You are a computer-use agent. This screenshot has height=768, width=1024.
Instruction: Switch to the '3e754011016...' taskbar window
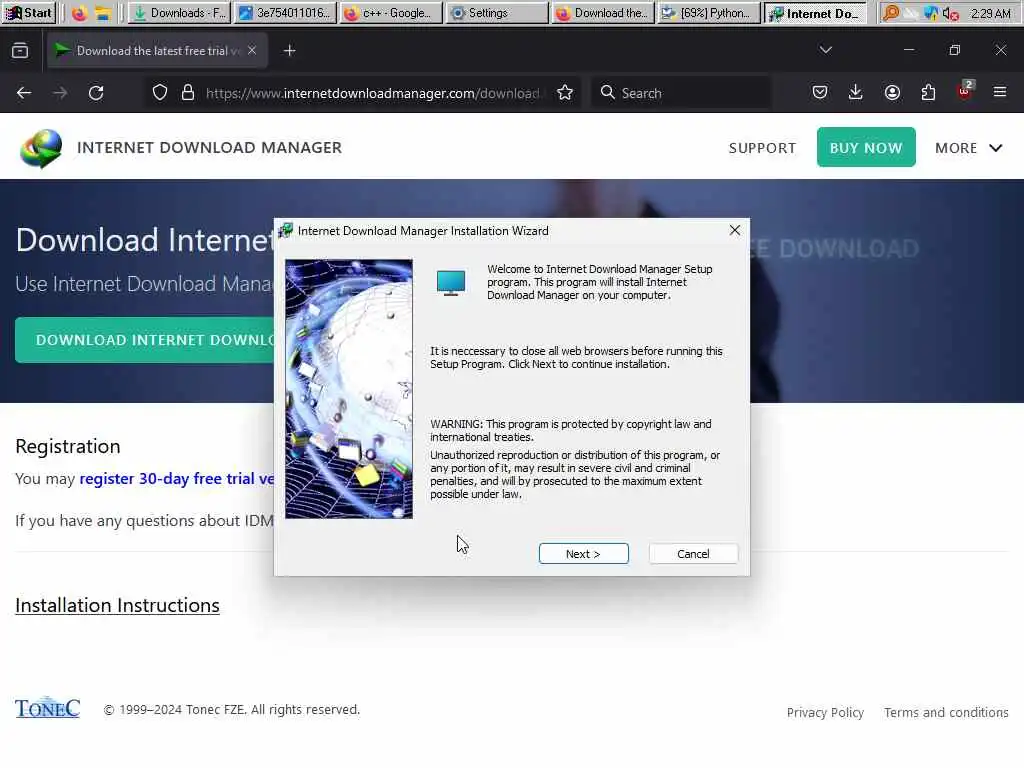[285, 13]
